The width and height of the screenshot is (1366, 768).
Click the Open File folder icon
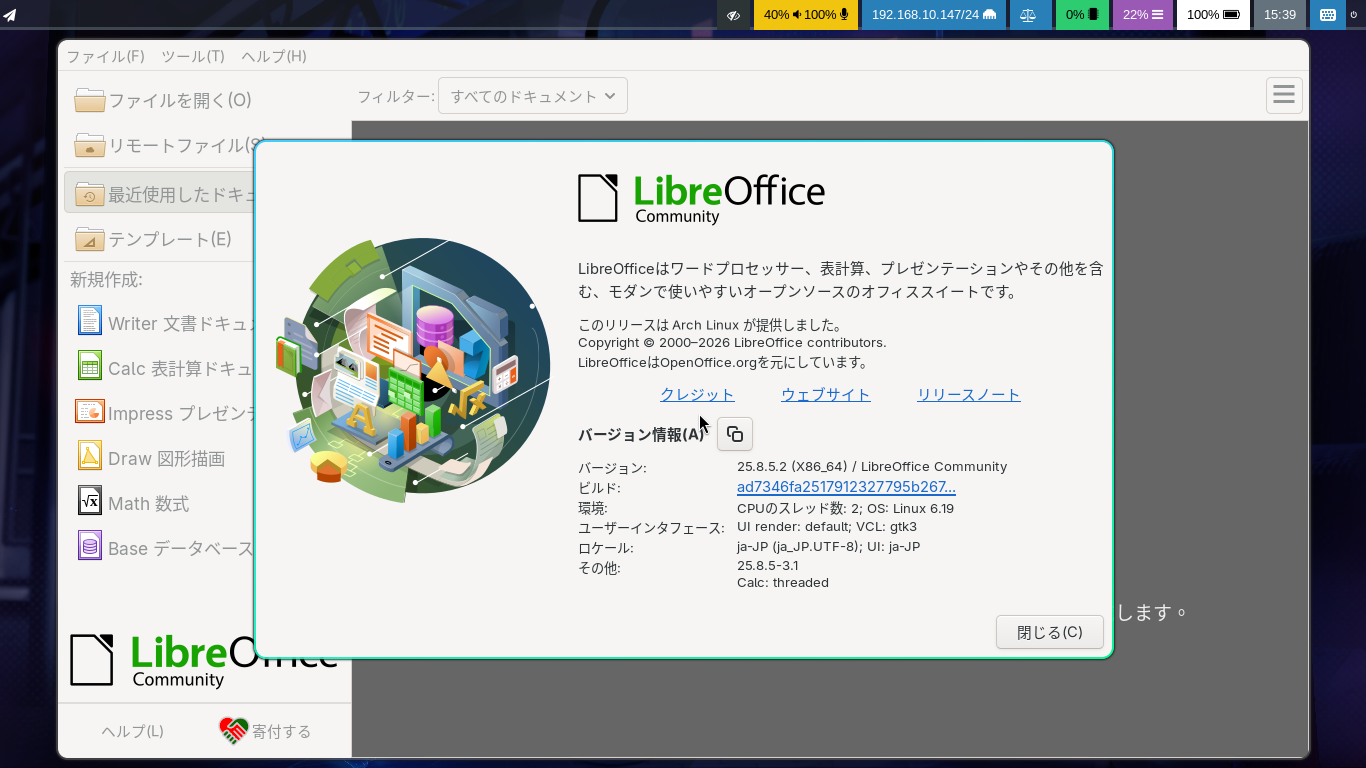pos(90,100)
